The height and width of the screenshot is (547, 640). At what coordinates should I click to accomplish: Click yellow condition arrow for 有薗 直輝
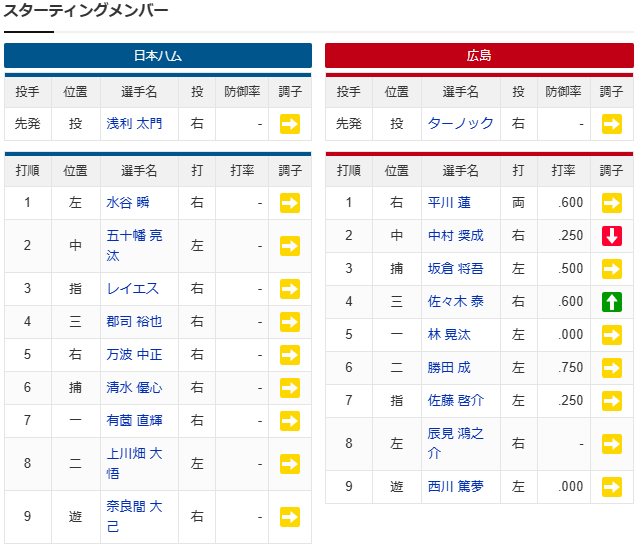290,421
